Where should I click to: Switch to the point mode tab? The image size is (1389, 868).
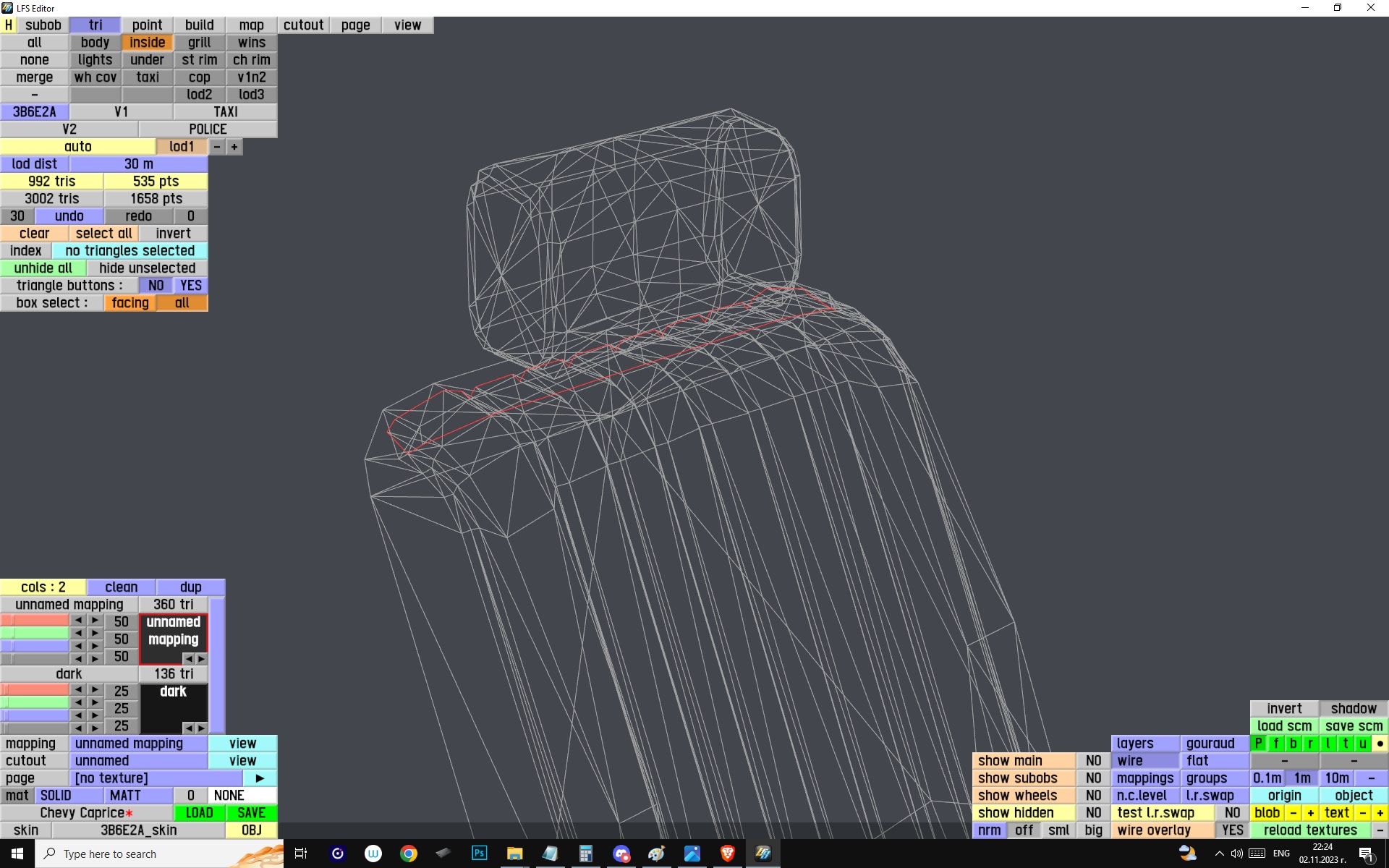pyautogui.click(x=147, y=25)
